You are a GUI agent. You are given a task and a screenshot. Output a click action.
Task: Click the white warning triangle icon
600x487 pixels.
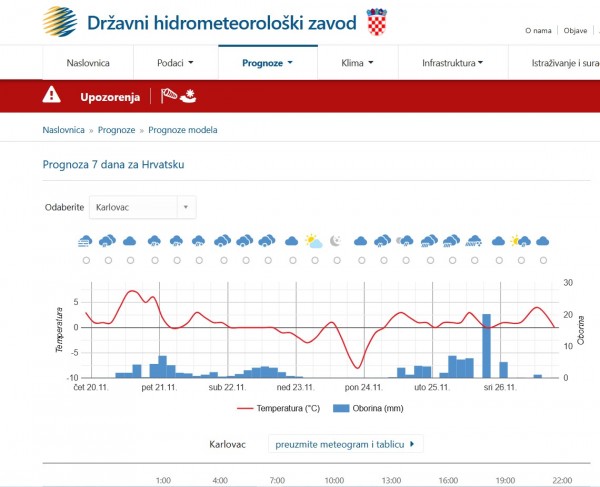pos(51,95)
